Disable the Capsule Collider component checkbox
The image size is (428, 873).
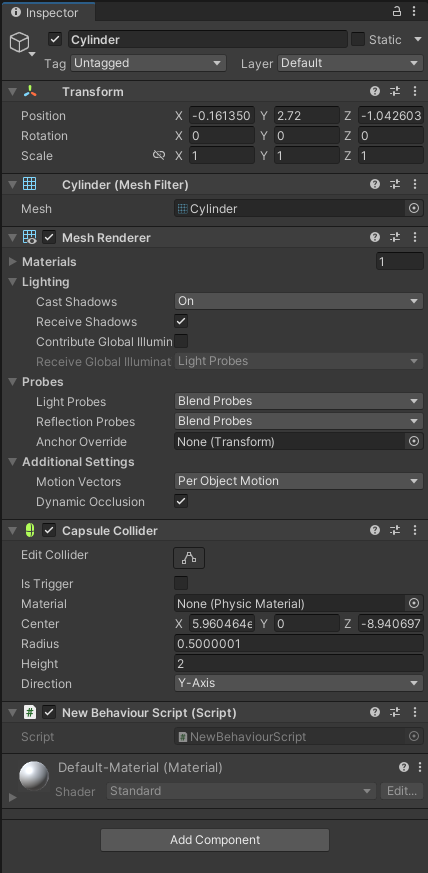pyautogui.click(x=50, y=531)
